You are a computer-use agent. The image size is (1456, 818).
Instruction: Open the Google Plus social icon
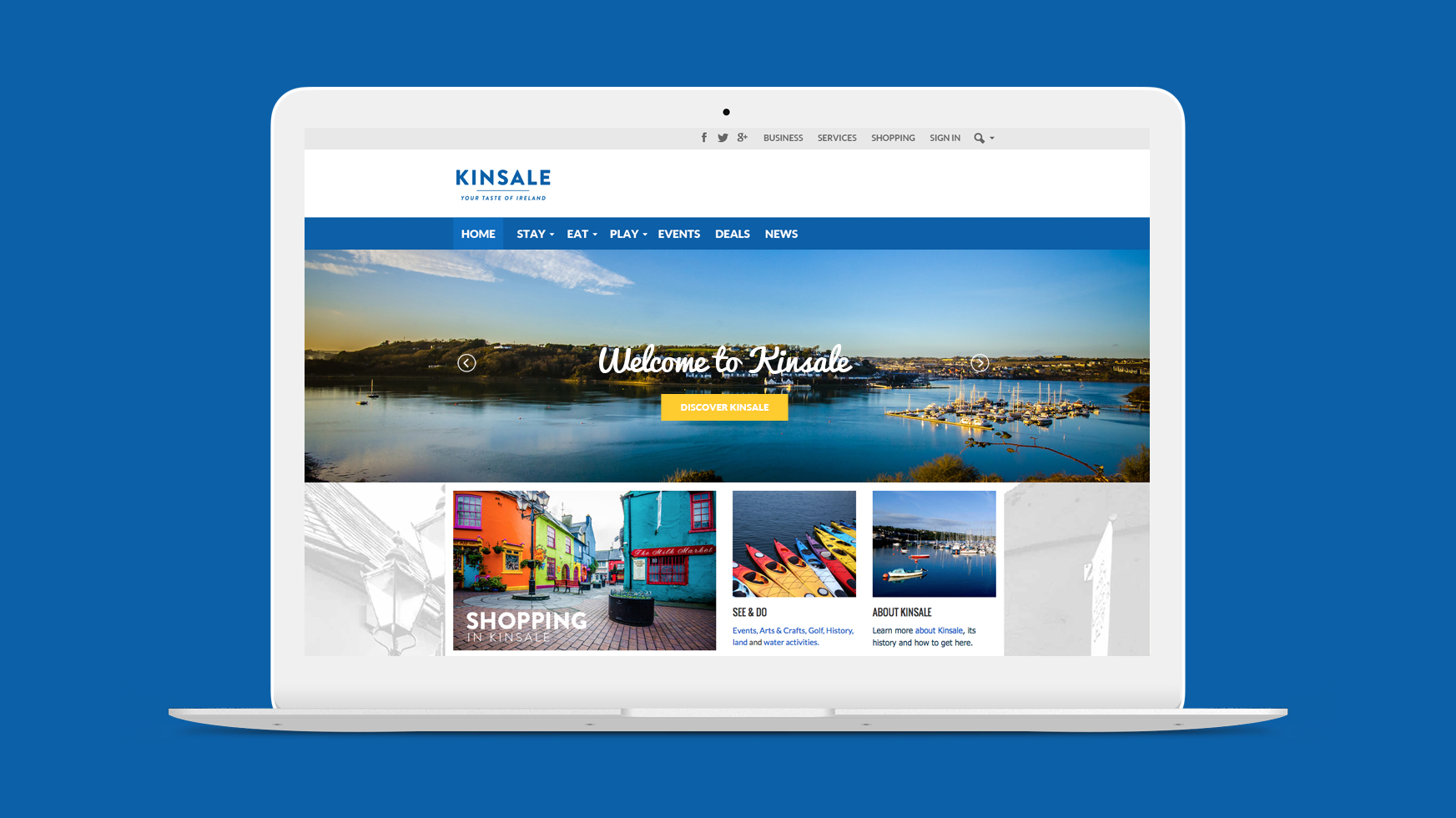[x=742, y=138]
